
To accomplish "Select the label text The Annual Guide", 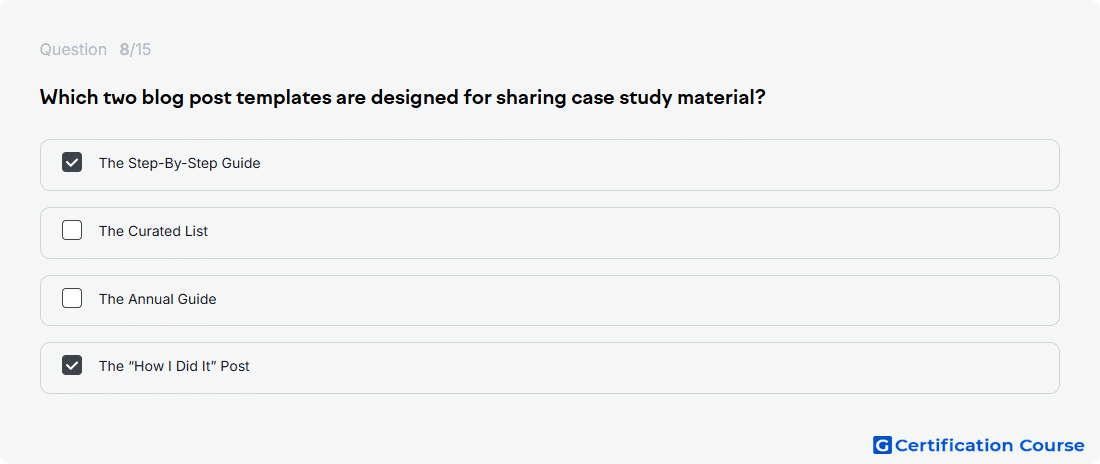I will pyautogui.click(x=158, y=299).
